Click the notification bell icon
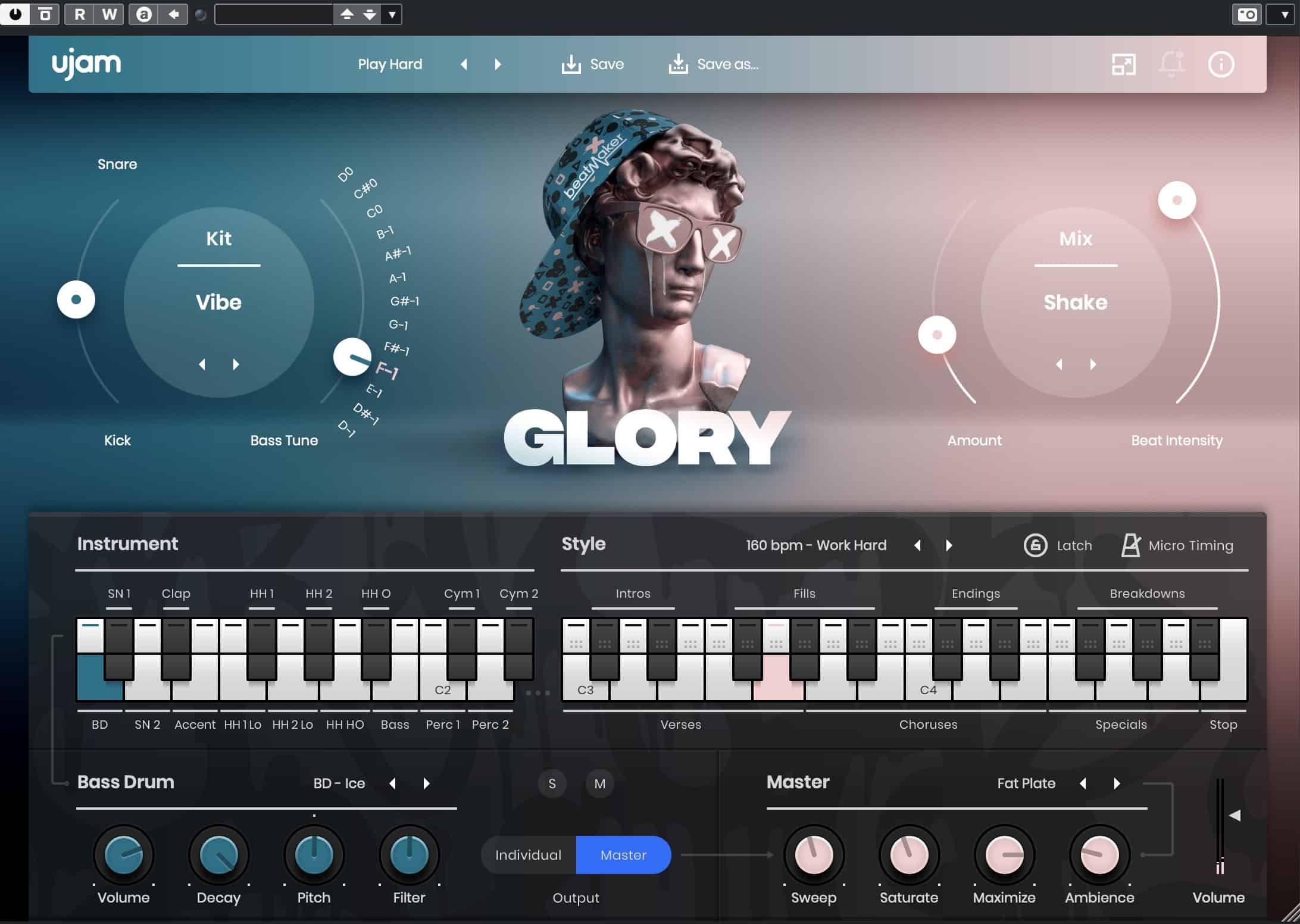 tap(1171, 64)
